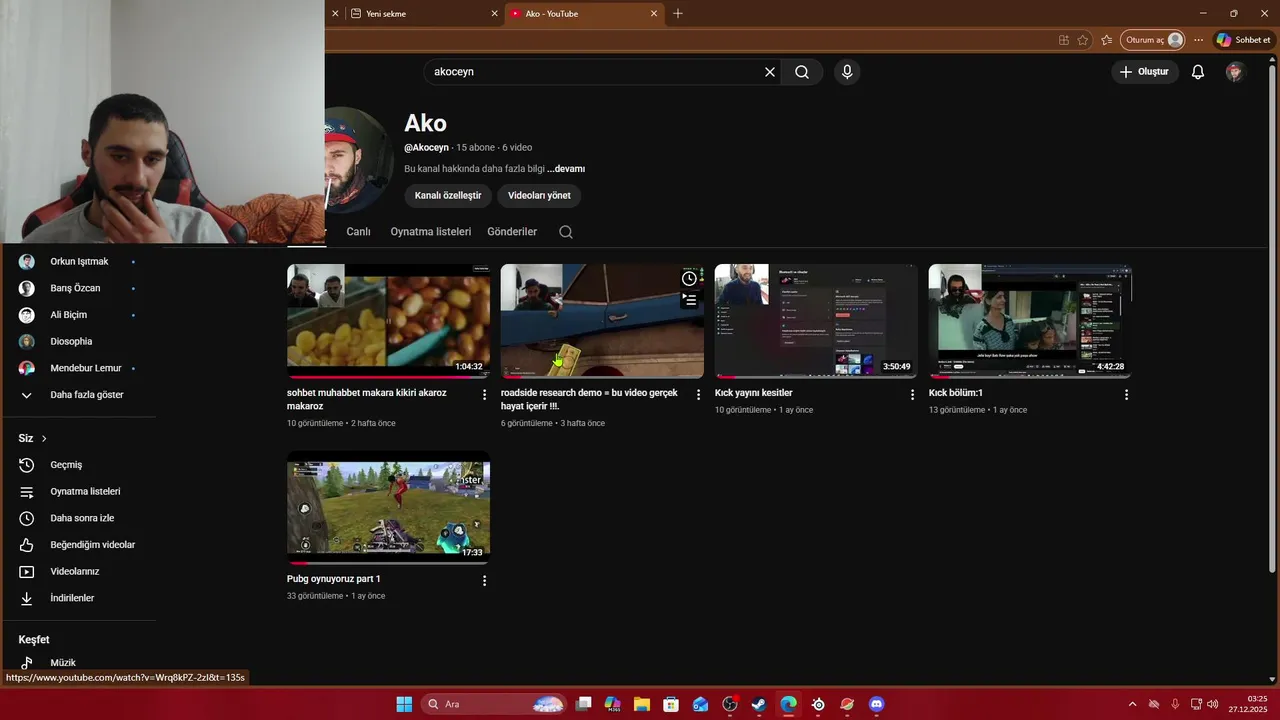The height and width of the screenshot is (720, 1280).
Task: Open Microsoft Store from the taskbar
Action: [x=671, y=704]
